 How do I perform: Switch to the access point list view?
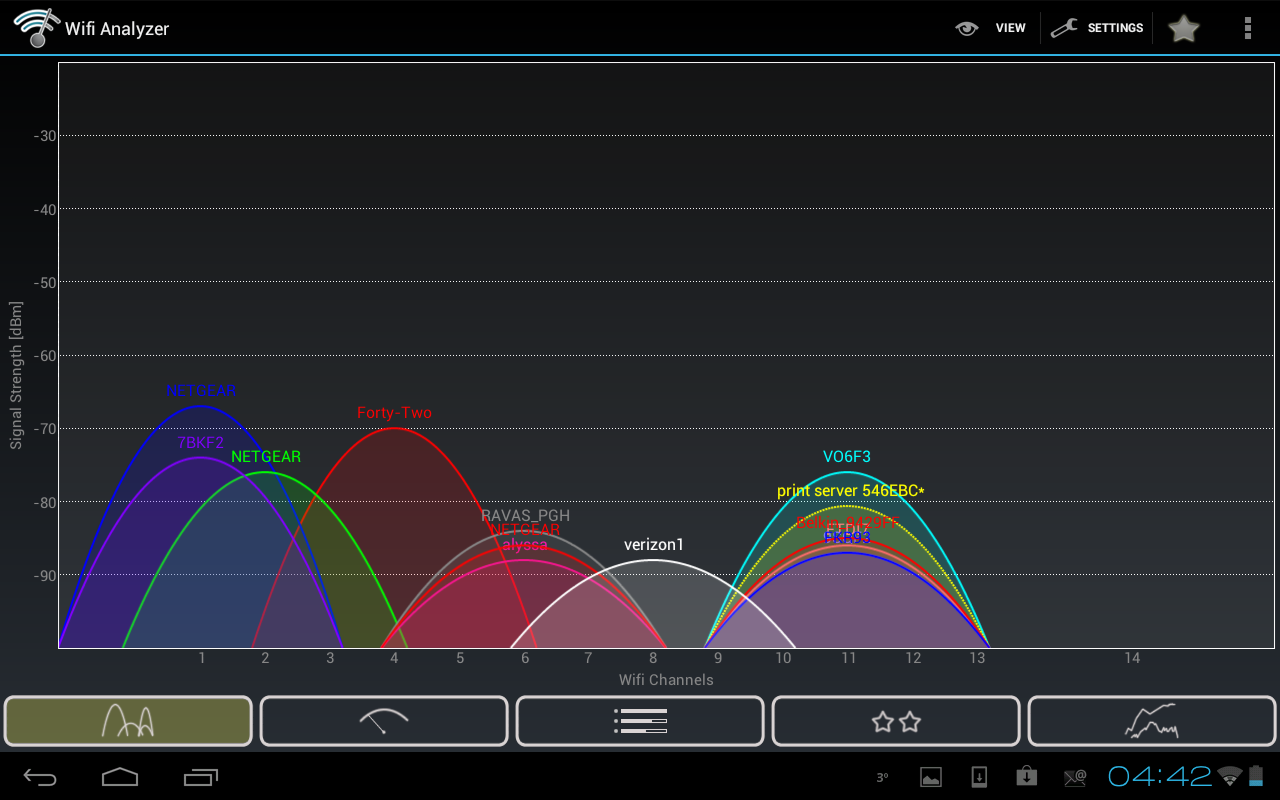pyautogui.click(x=640, y=721)
